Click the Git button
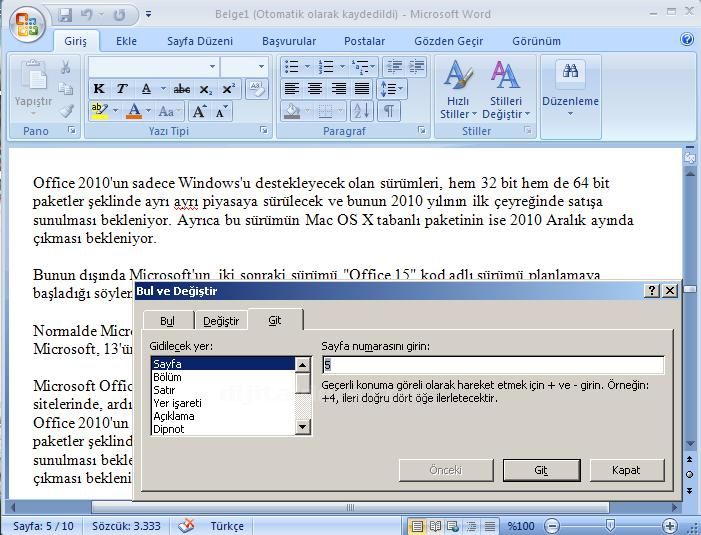The height and width of the screenshot is (535, 701). tap(541, 470)
